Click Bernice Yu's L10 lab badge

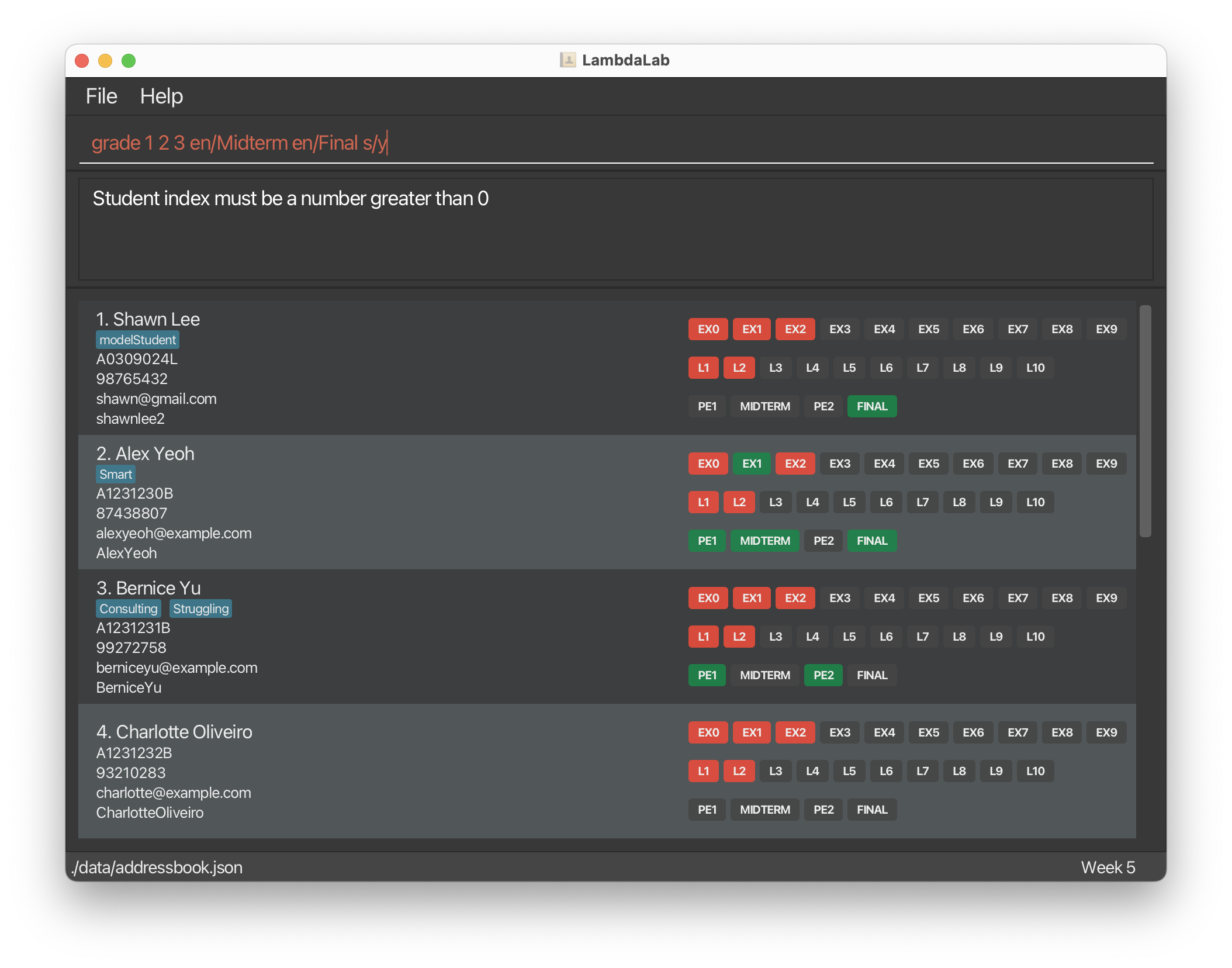click(1035, 637)
